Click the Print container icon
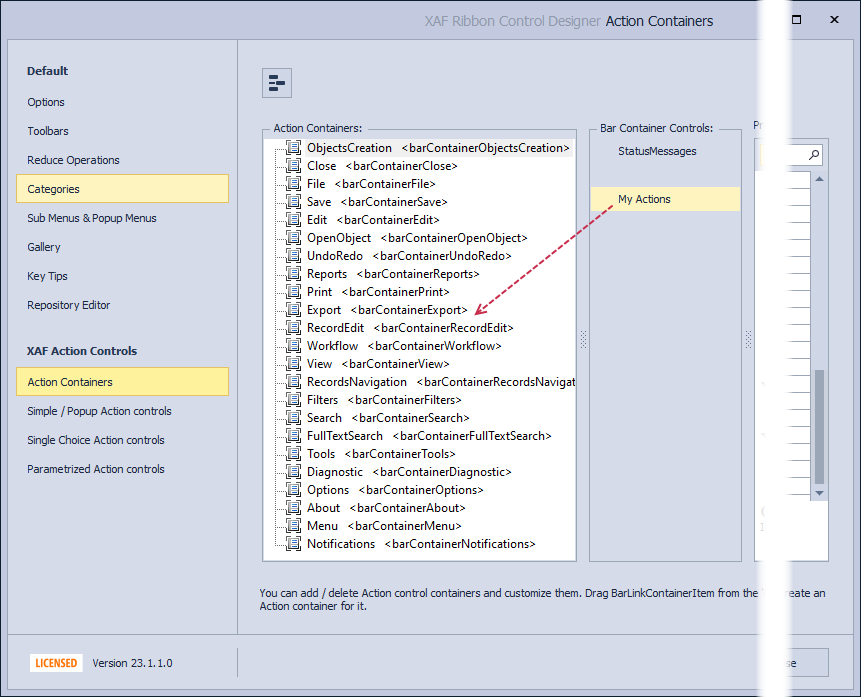This screenshot has width=861, height=697. click(294, 292)
